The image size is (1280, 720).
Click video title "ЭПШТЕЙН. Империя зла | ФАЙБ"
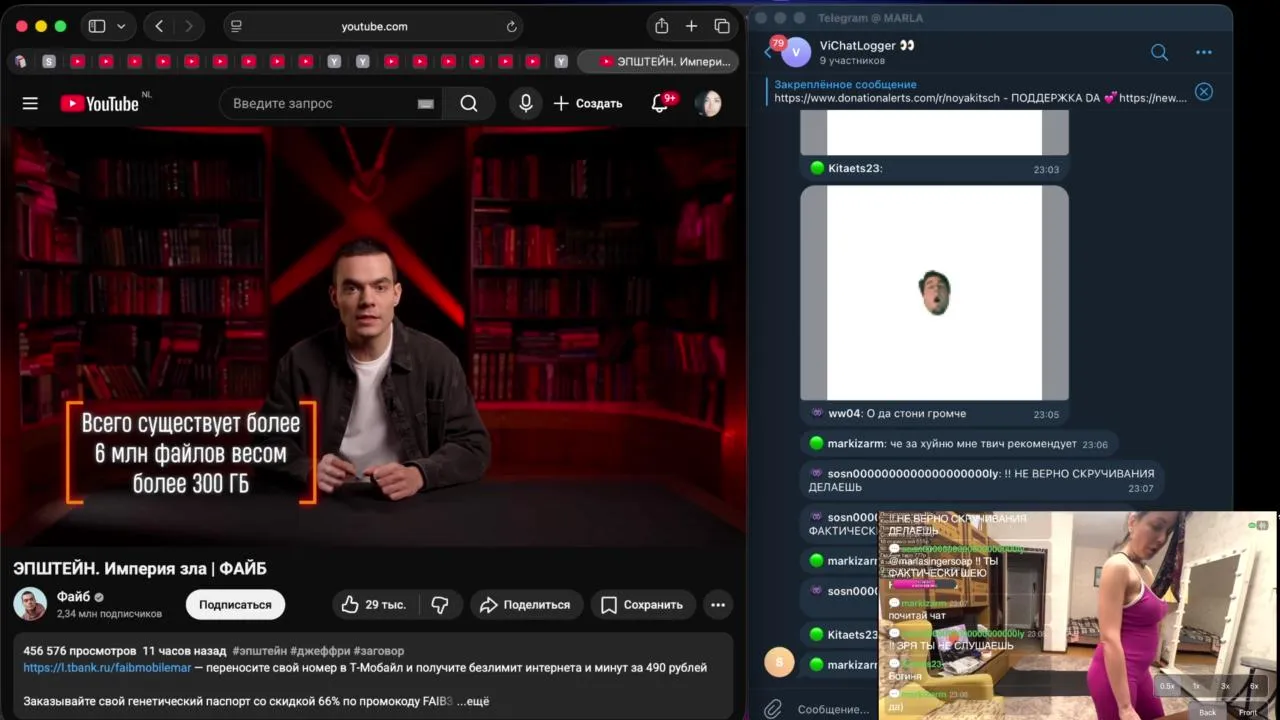click(140, 568)
